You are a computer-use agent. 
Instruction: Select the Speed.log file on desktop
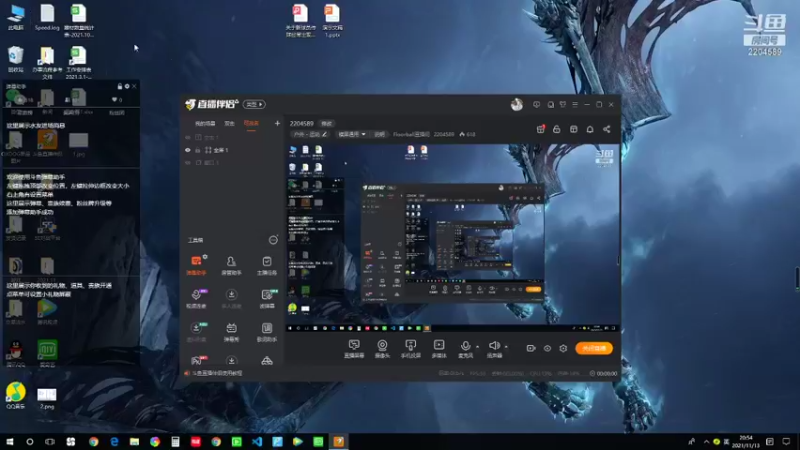pyautogui.click(x=47, y=18)
